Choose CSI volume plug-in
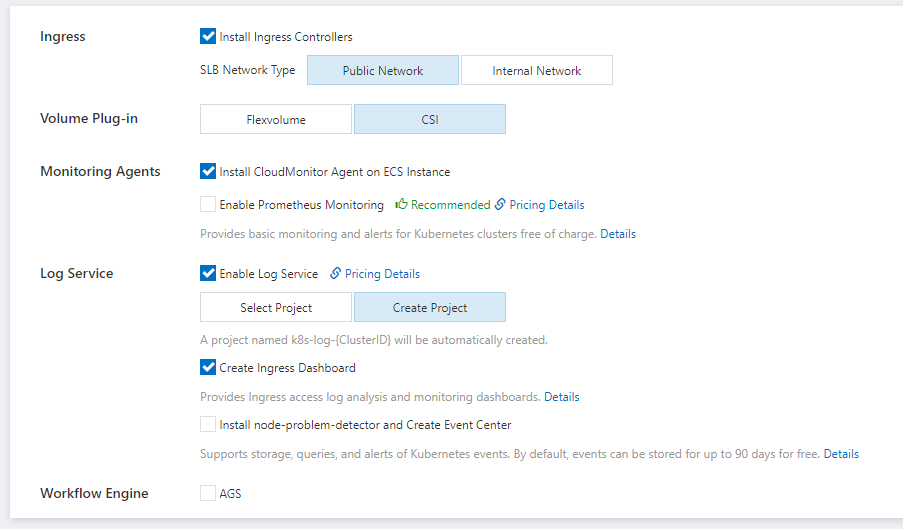This screenshot has height=529, width=903. tap(430, 119)
